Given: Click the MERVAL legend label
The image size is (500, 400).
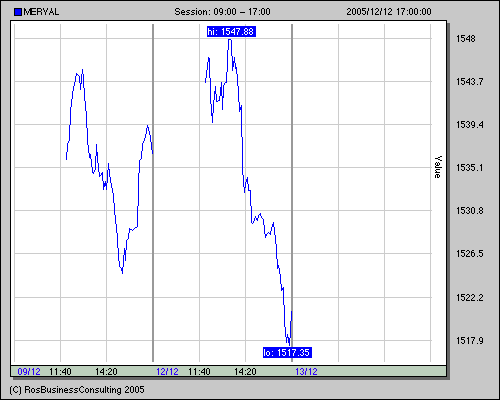Looking at the screenshot, I should 41,12.
